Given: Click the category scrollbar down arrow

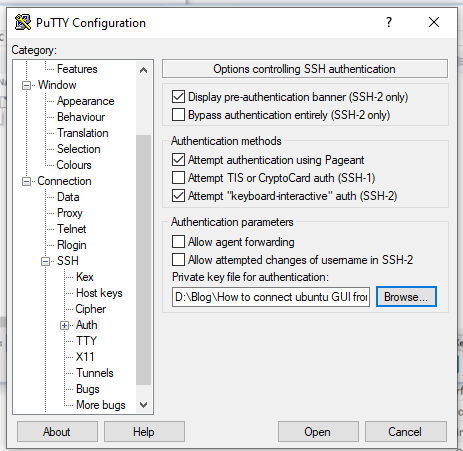Looking at the screenshot, I should 143,405.
